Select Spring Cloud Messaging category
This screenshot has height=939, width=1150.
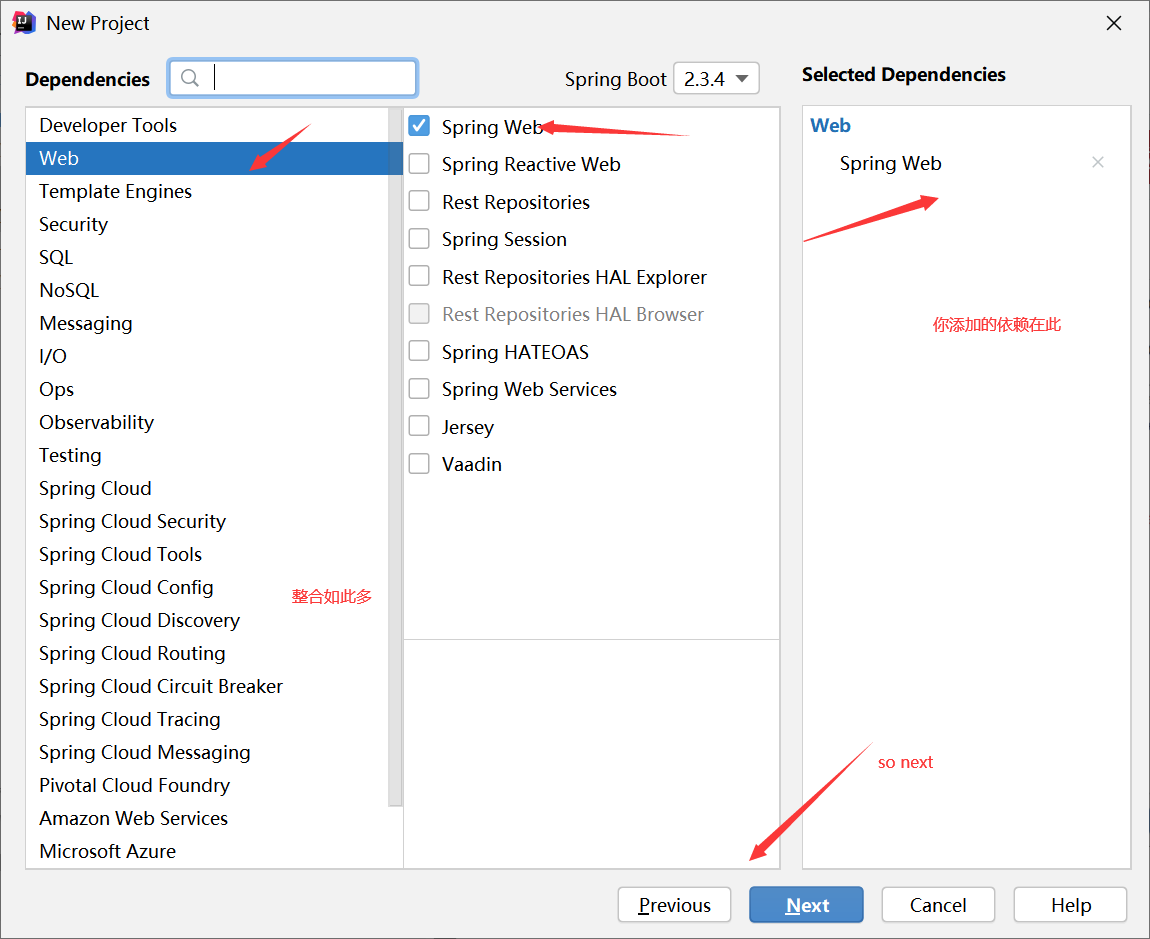tap(208, 753)
